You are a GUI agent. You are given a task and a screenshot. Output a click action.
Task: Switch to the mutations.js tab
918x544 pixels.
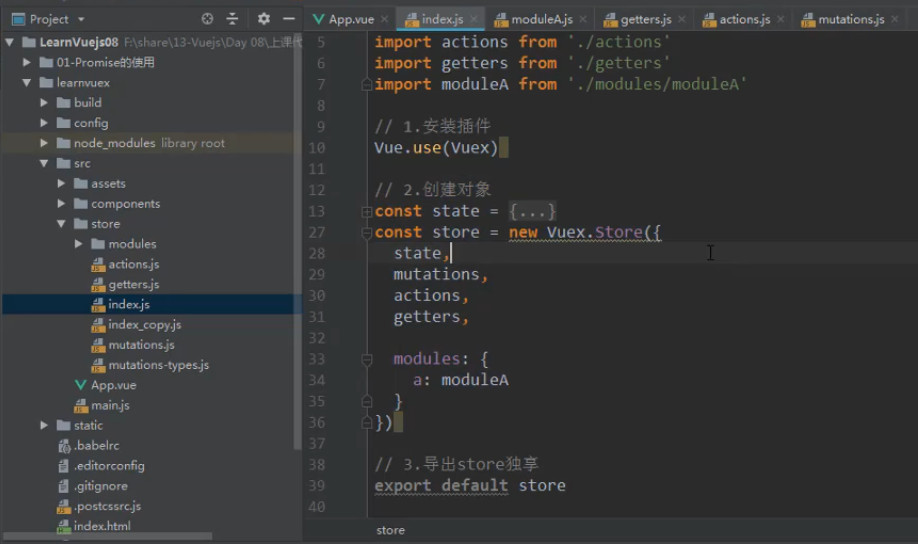851,19
